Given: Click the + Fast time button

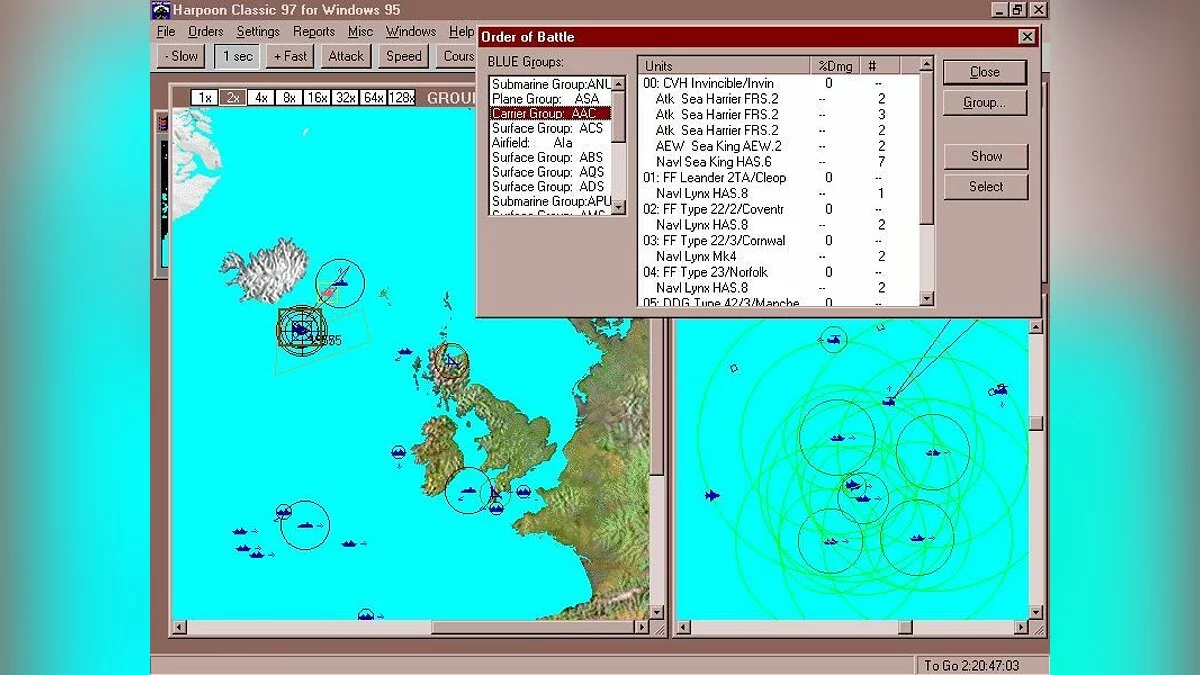Looking at the screenshot, I should click(x=291, y=56).
